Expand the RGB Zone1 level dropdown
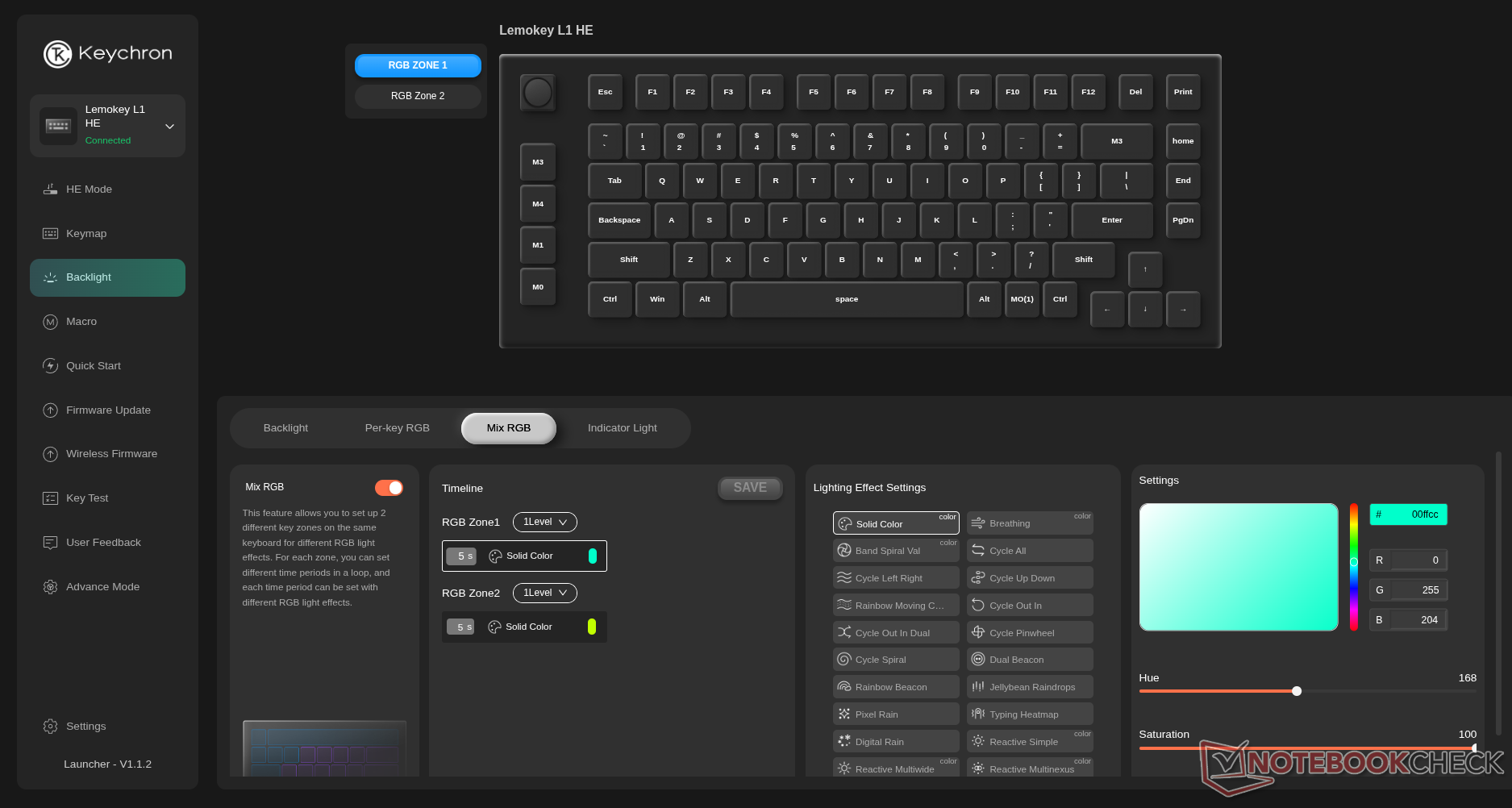The width and height of the screenshot is (1512, 808). pyautogui.click(x=544, y=523)
